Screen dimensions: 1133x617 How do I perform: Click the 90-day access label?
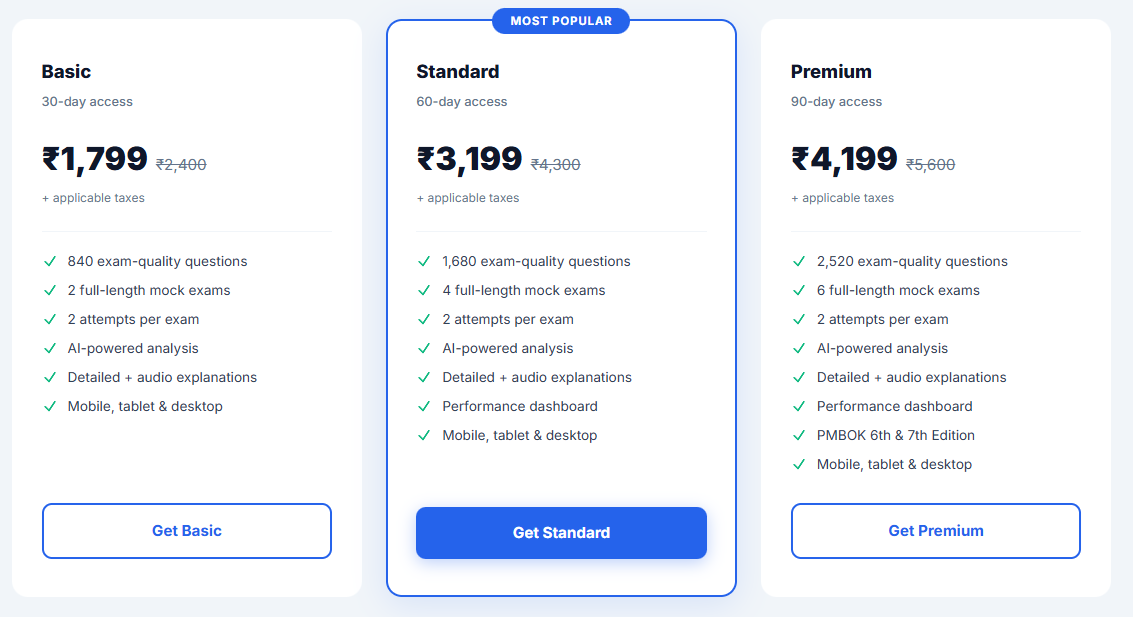click(x=836, y=102)
